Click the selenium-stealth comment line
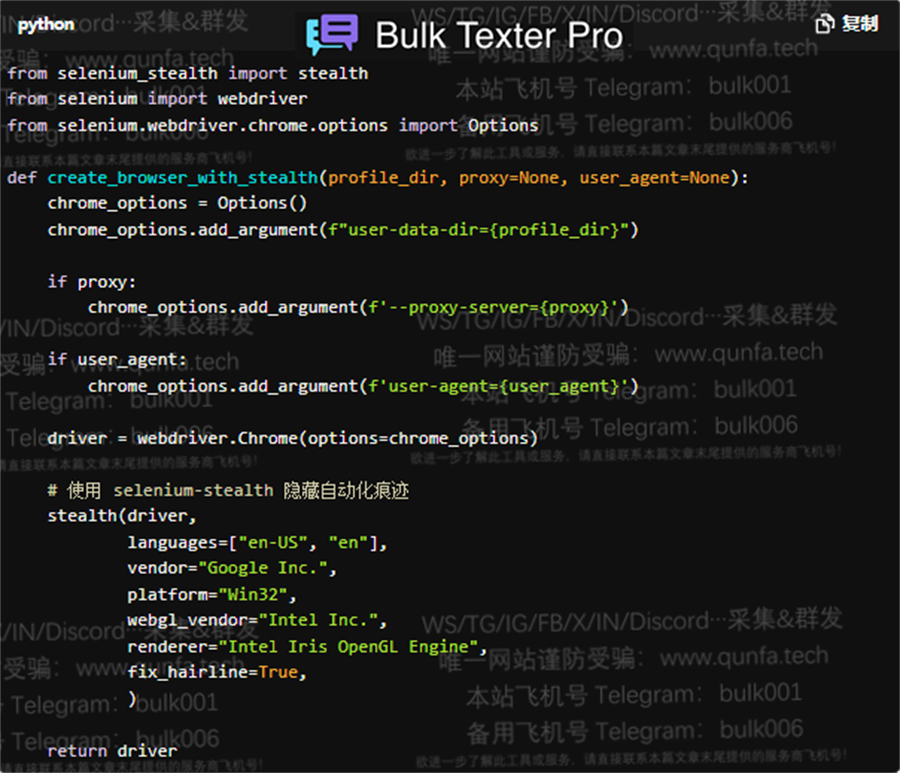This screenshot has width=900, height=773. [228, 490]
